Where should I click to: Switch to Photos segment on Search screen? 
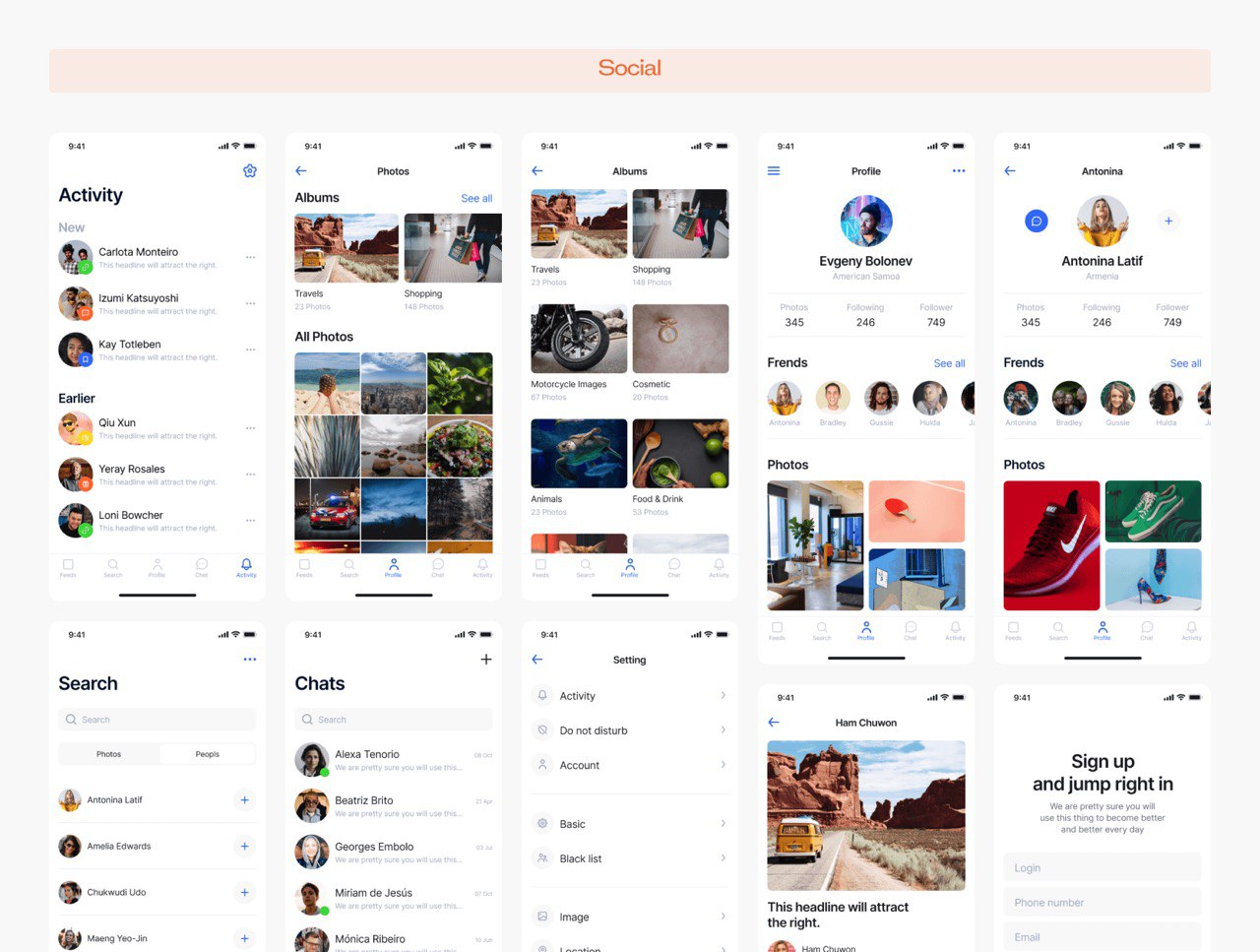(109, 754)
